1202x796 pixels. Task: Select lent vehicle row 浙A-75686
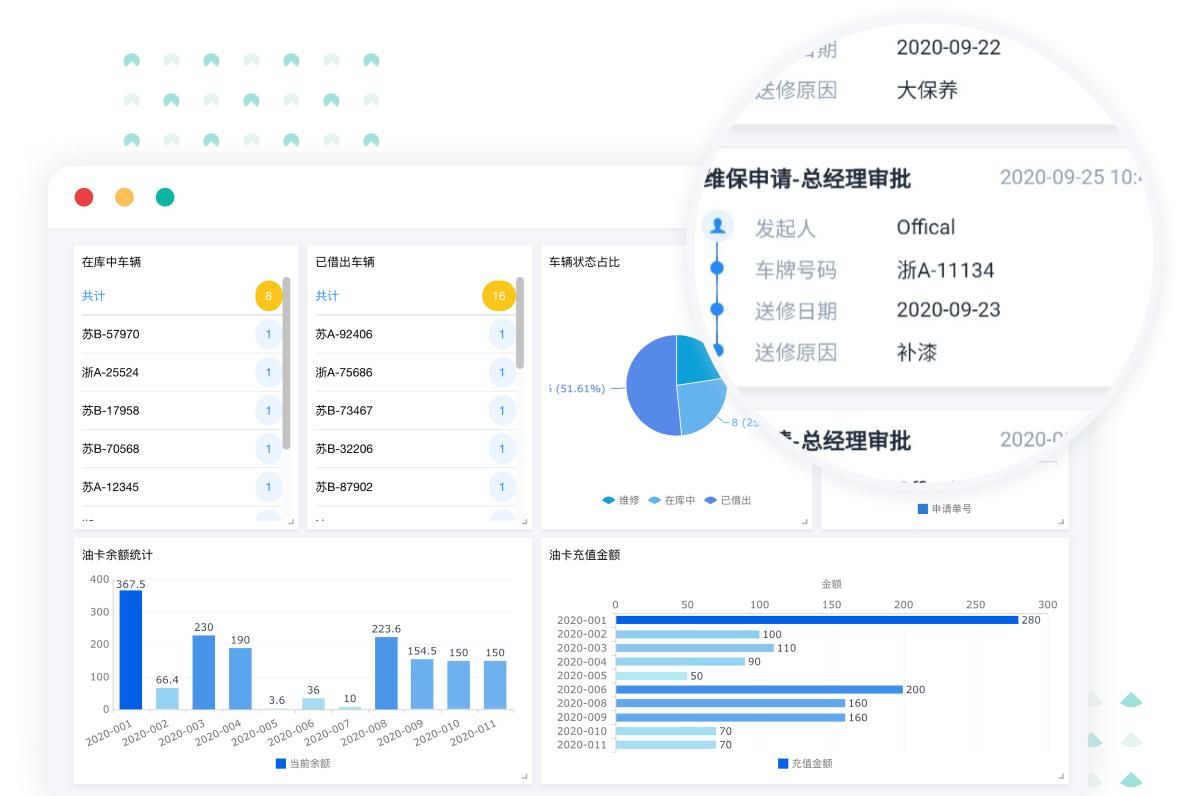pos(415,372)
